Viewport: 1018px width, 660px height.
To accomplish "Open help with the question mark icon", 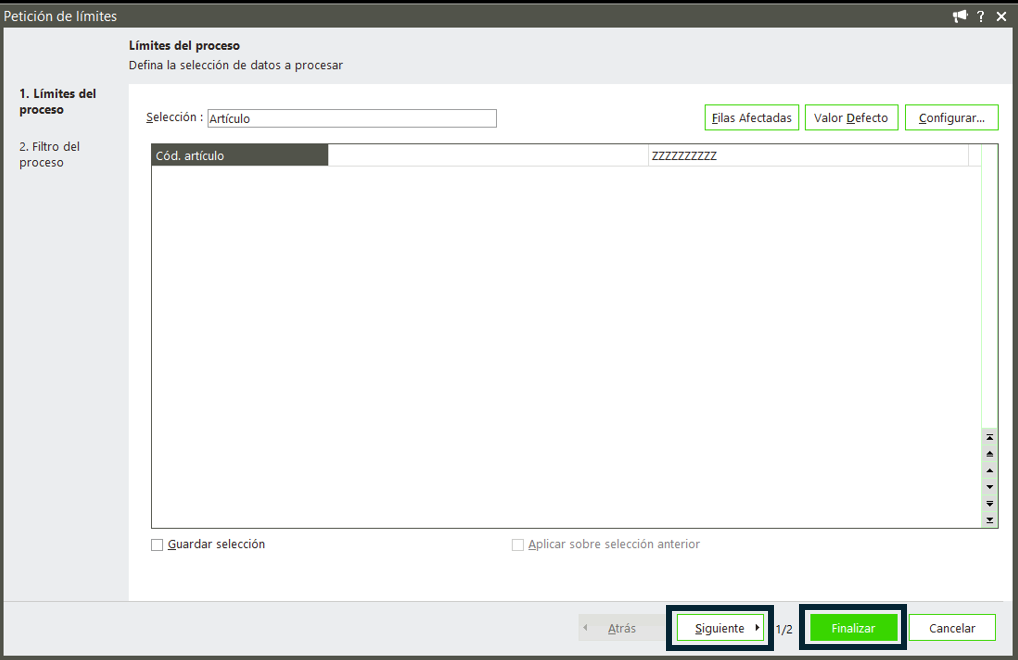I will point(980,16).
